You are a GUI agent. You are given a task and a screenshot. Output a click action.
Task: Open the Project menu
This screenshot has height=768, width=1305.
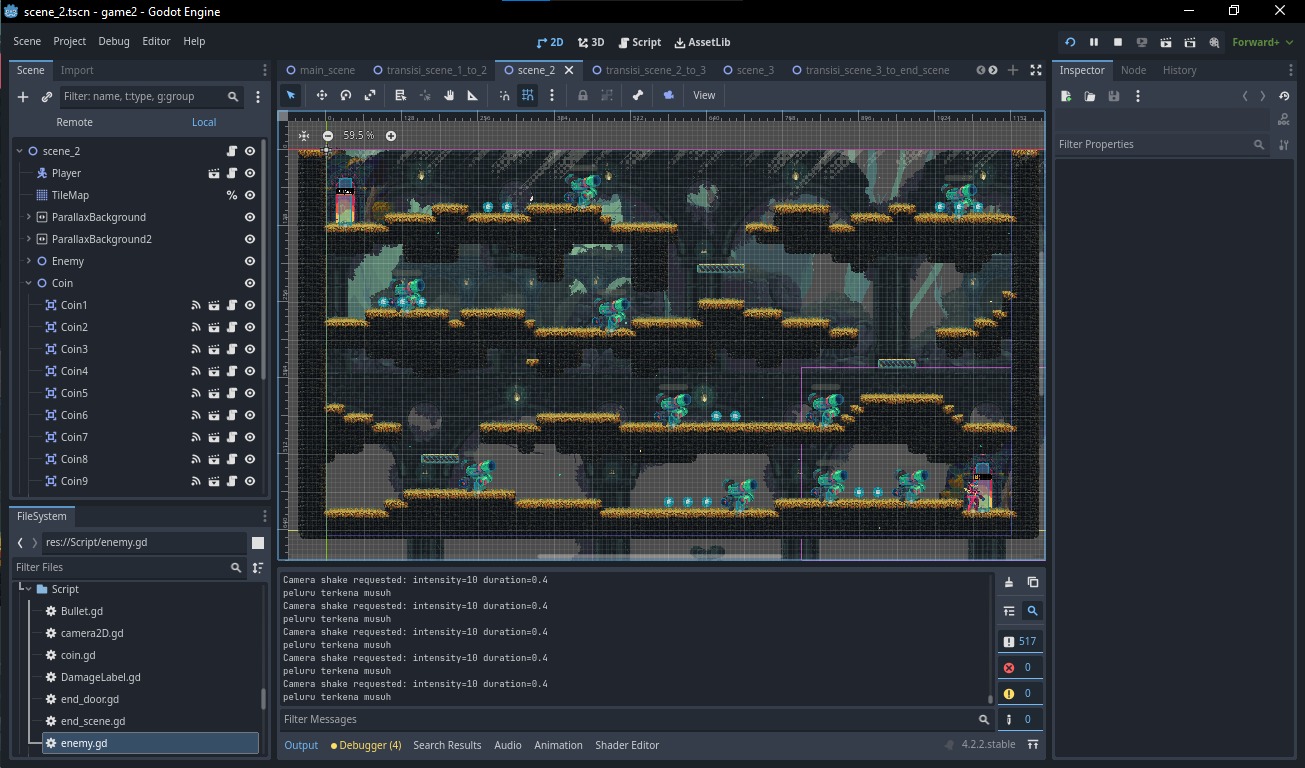[x=69, y=41]
